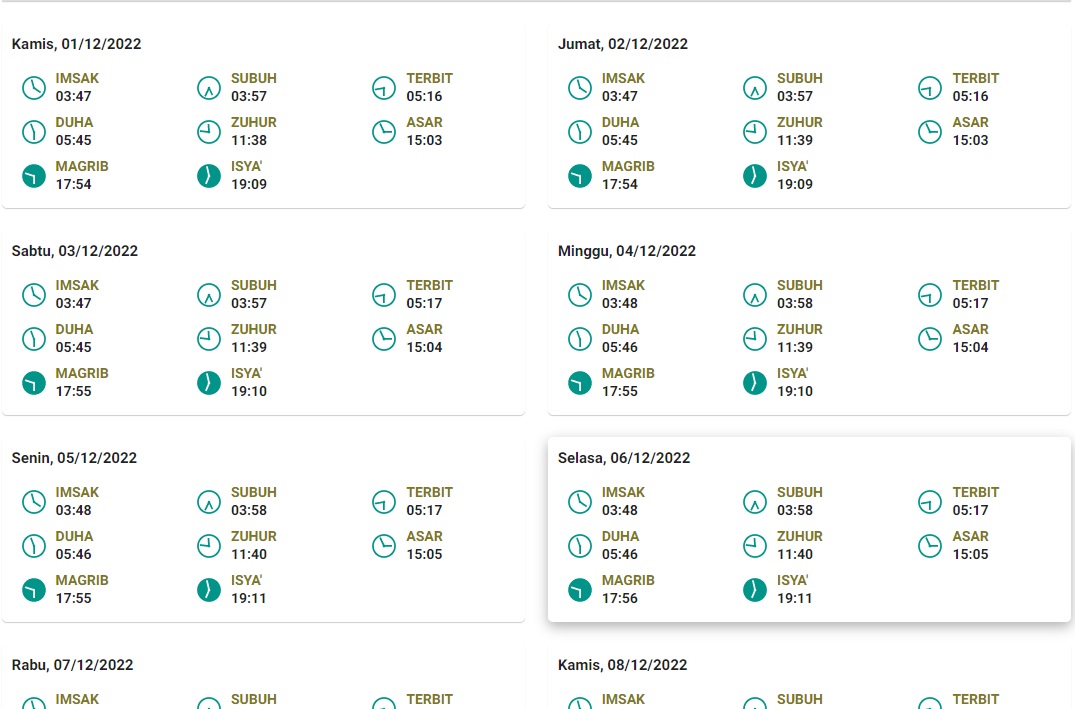This screenshot has height=709, width=1075.
Task: Click the Magrib time 17:55 on Sabtu
Action: tap(74, 391)
